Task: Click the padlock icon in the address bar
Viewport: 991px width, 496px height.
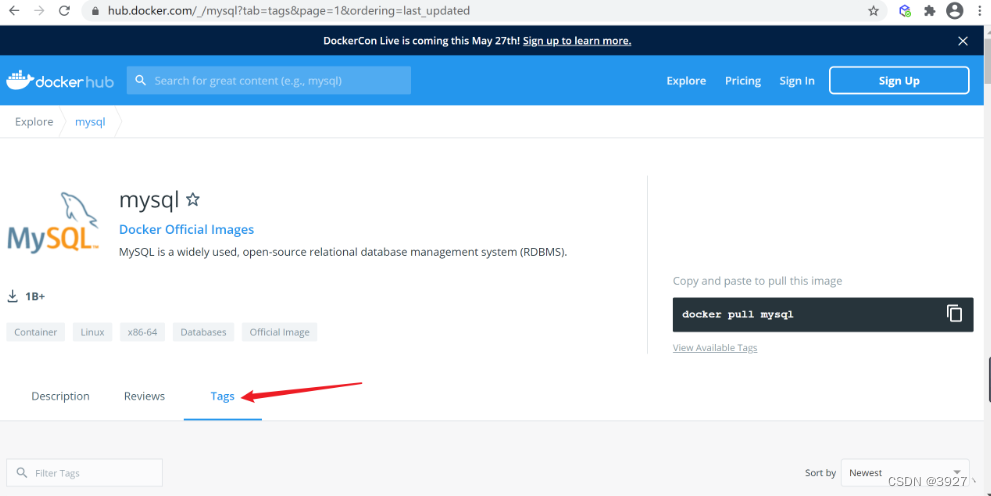Action: pos(95,11)
